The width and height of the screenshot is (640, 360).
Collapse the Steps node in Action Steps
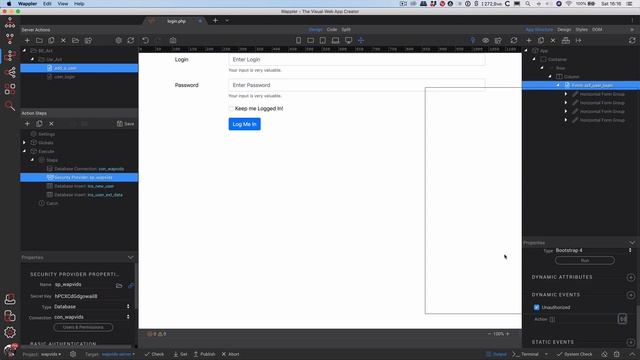(x=33, y=160)
